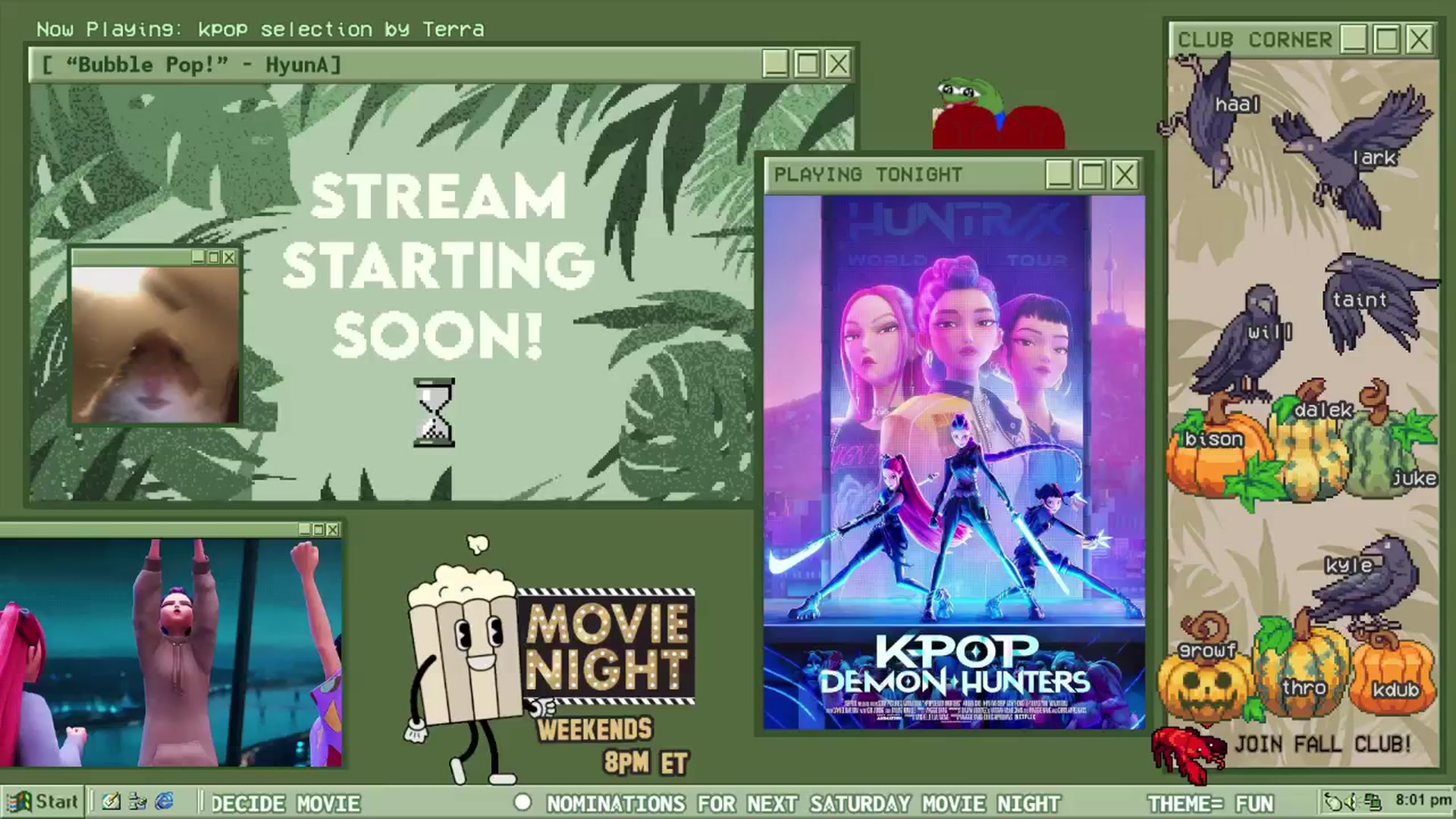Open the KPop Demon Hunters movie poster

click(x=954, y=463)
